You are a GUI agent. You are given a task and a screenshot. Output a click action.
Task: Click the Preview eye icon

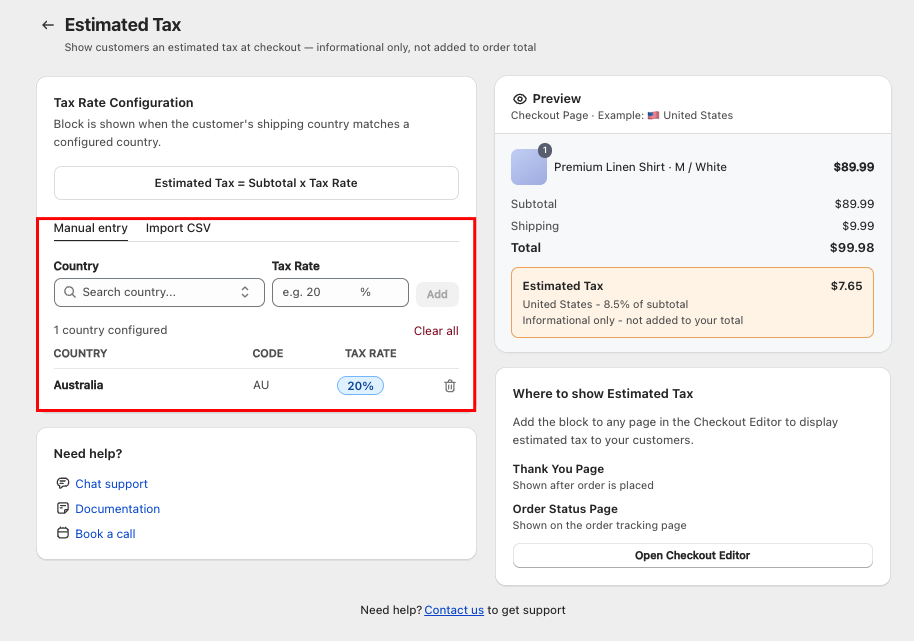(x=519, y=98)
